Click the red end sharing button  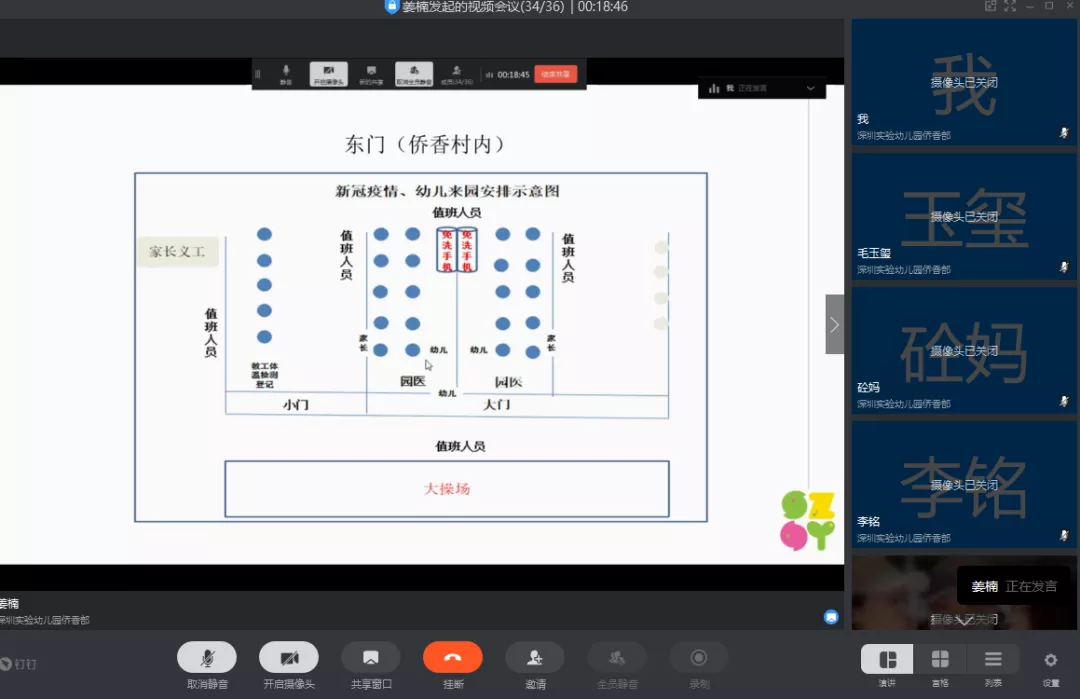556,74
